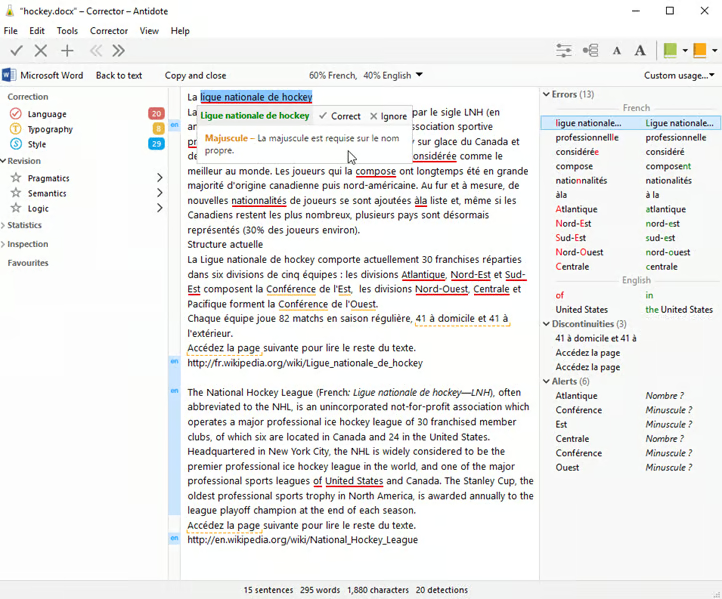Open the Corrector menu

[x=109, y=31]
